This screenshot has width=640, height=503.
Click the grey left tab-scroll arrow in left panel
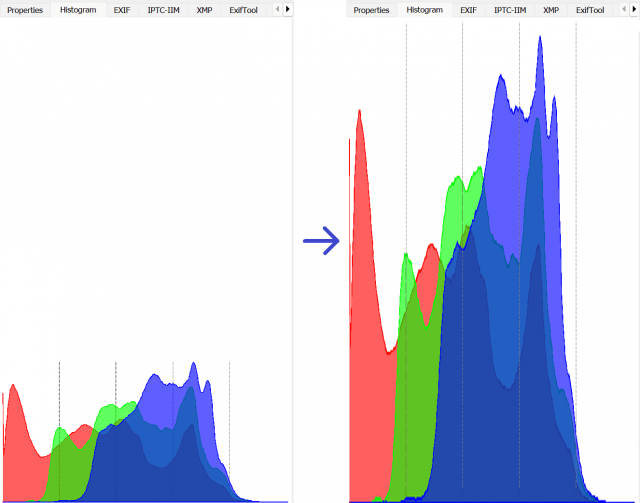[x=278, y=9]
